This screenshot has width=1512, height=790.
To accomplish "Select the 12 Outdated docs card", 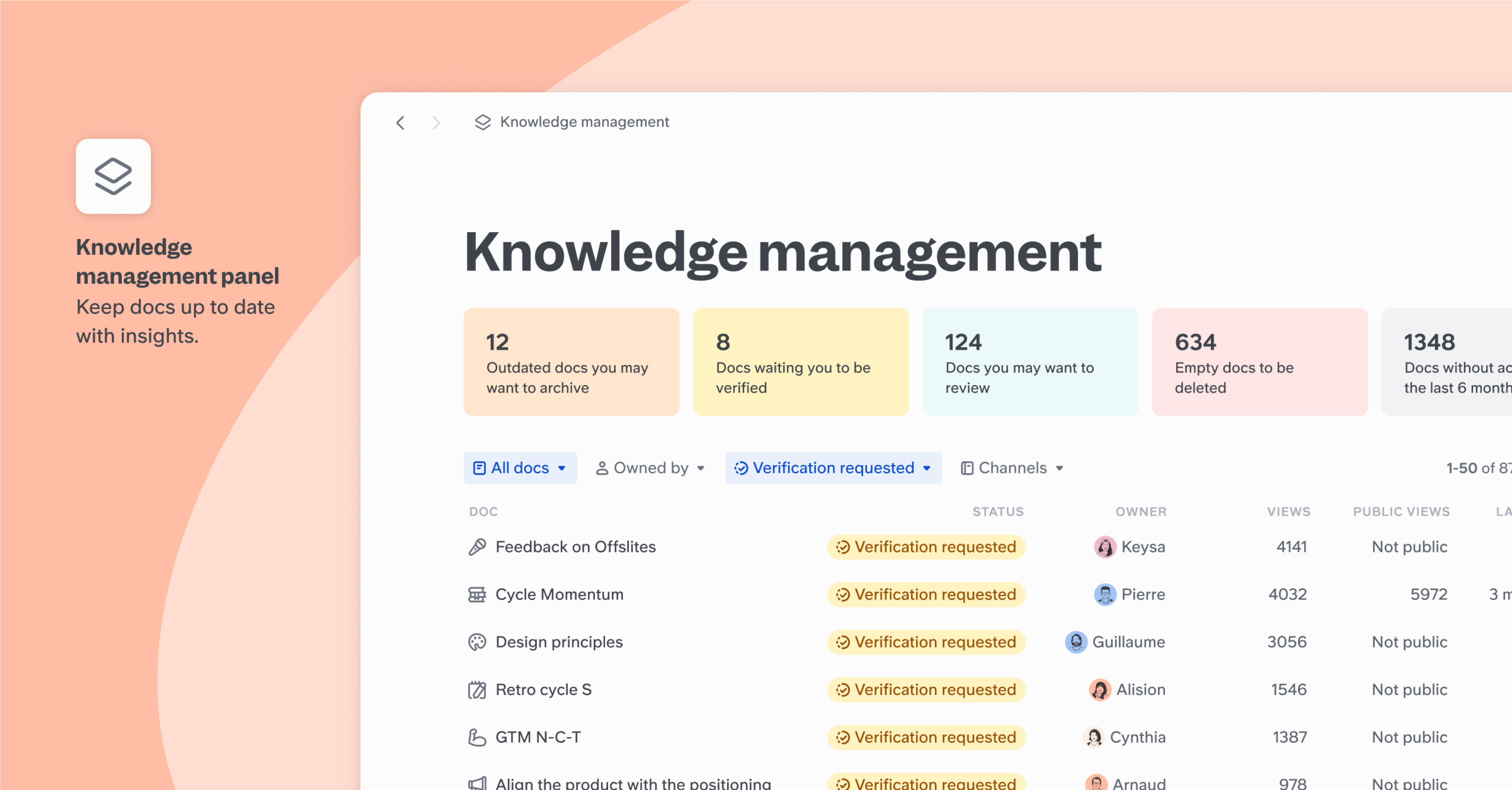I will (571, 362).
